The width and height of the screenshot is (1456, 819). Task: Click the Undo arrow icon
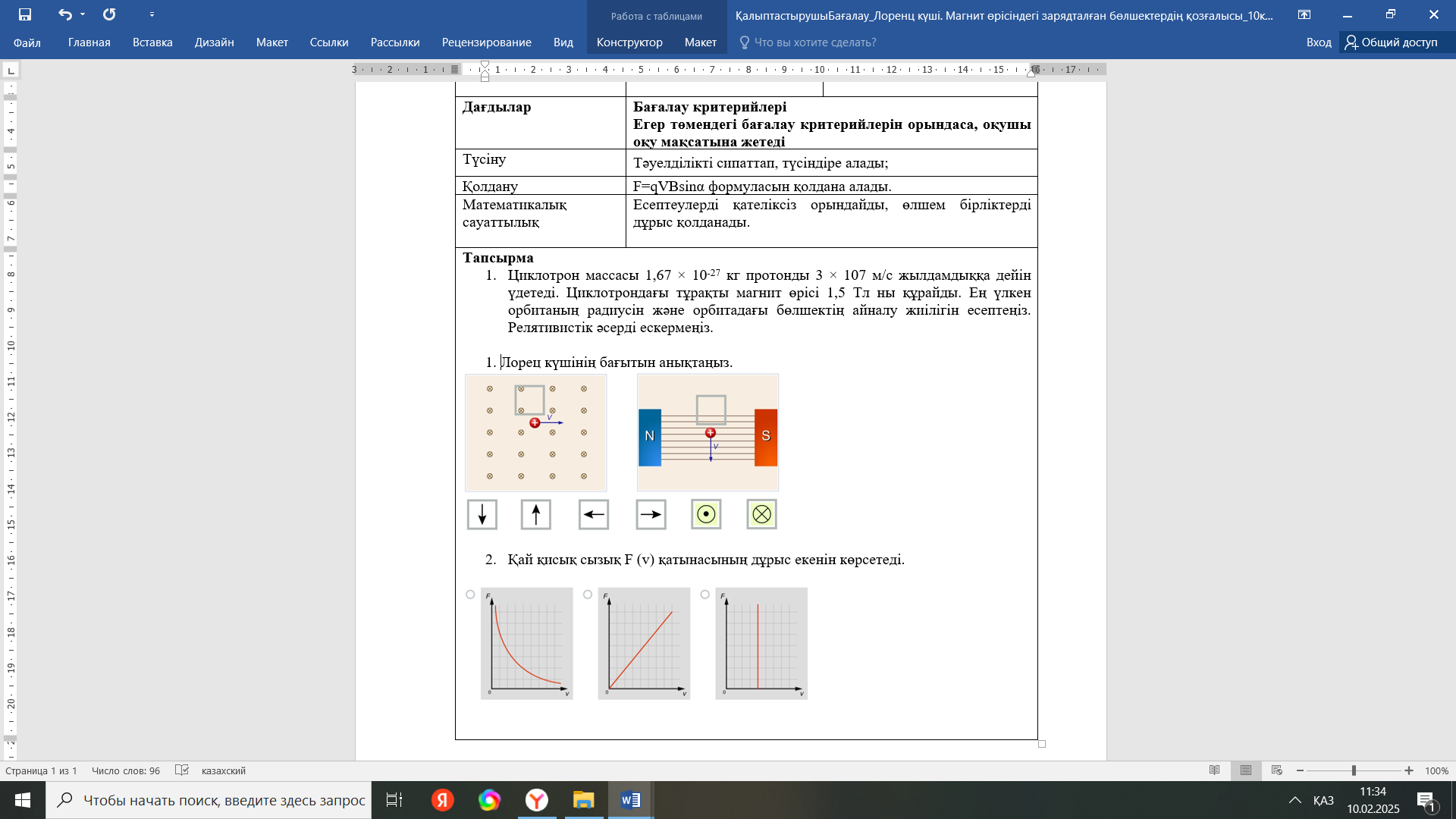(x=65, y=14)
